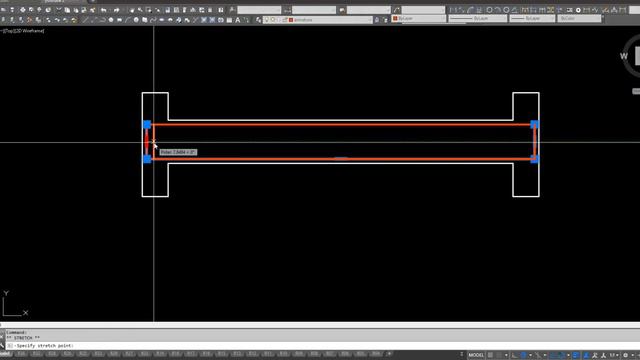
Task: Click the Text Style icon
Action: pos(232,10)
